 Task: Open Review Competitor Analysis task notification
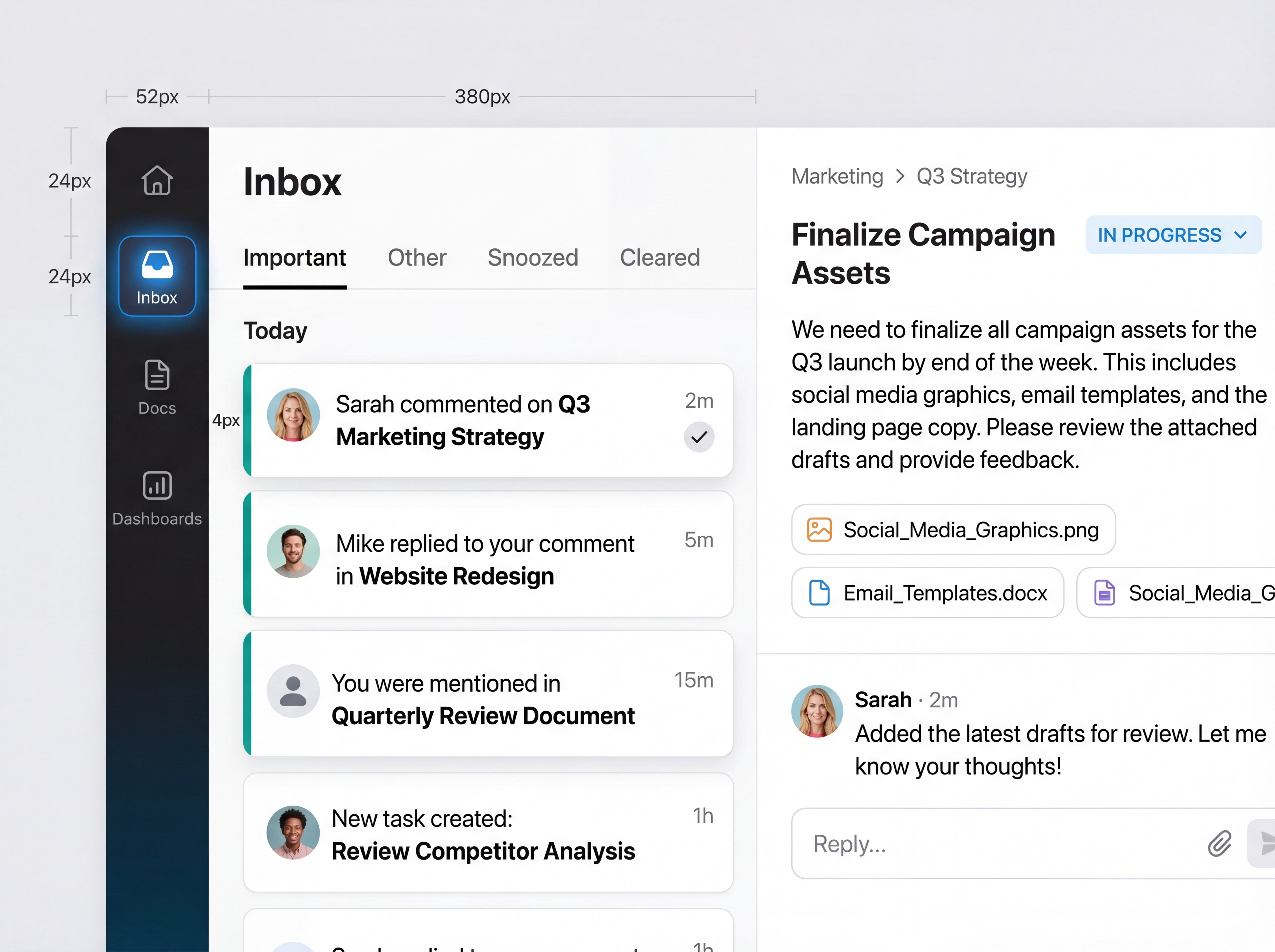[x=488, y=834]
